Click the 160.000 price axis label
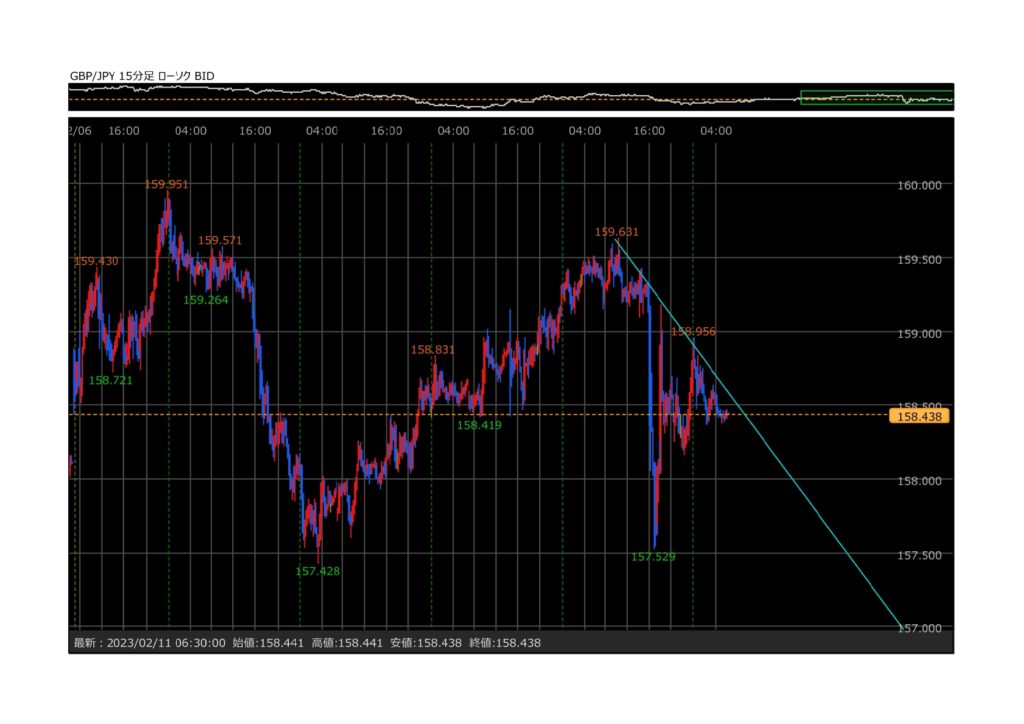This screenshot has height=724, width=1024. (918, 185)
